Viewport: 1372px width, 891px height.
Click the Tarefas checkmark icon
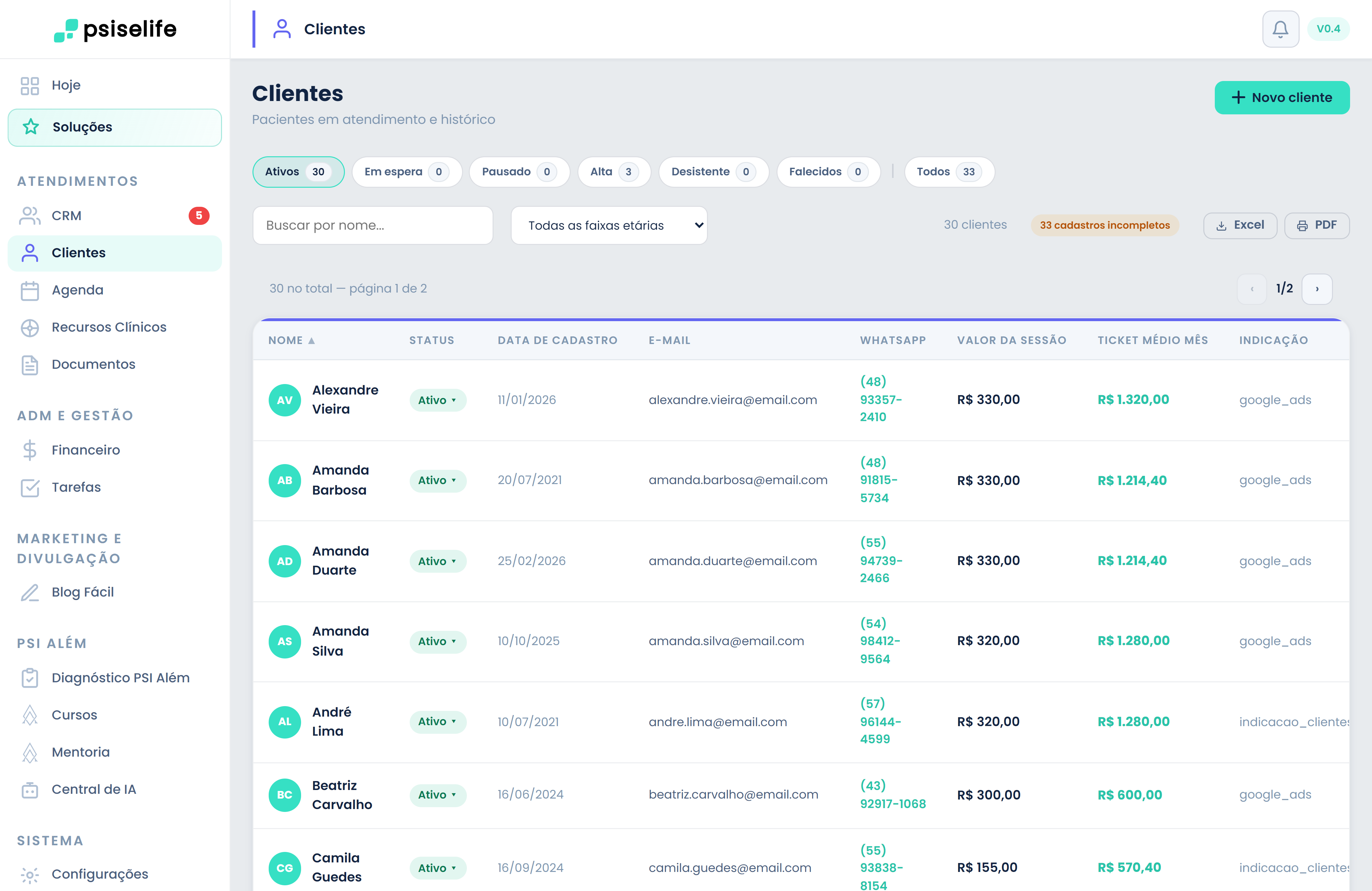[30, 488]
